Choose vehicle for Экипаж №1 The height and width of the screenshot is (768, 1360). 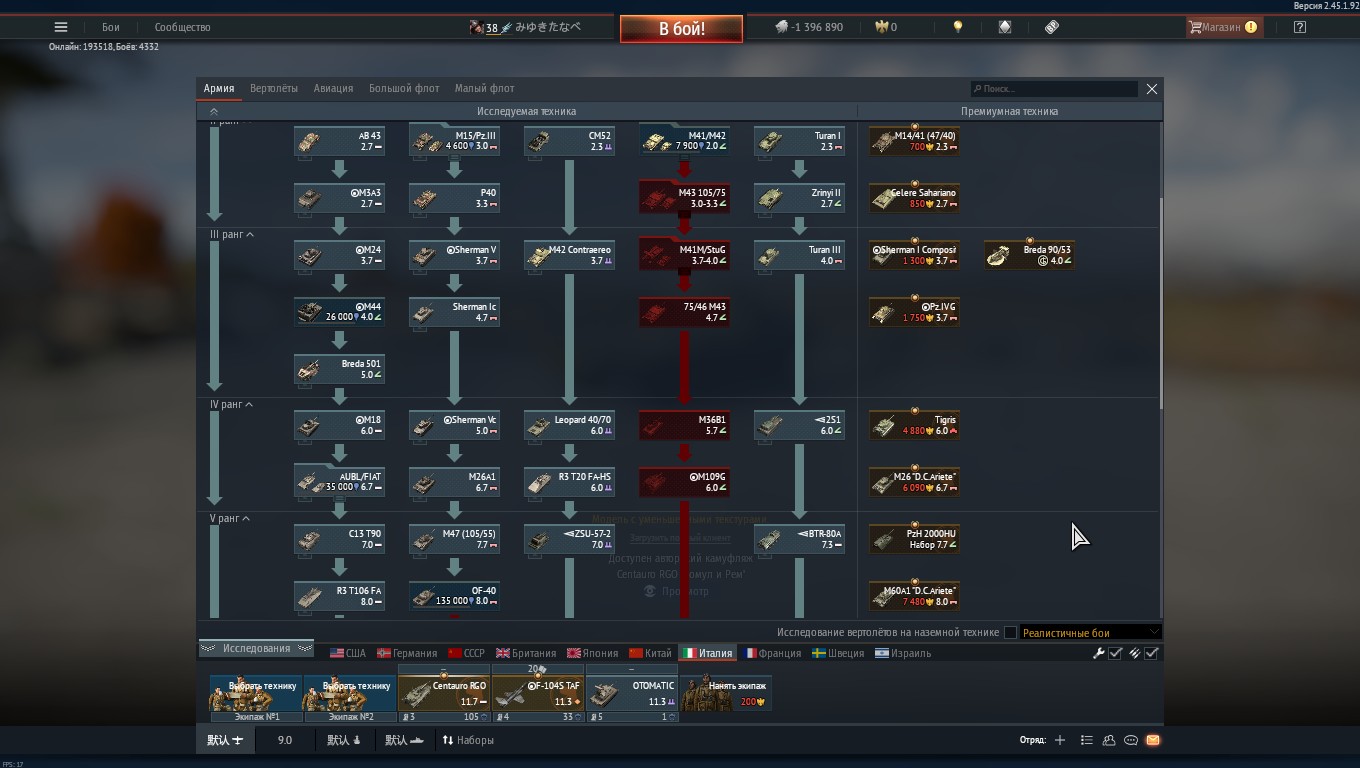pos(256,694)
